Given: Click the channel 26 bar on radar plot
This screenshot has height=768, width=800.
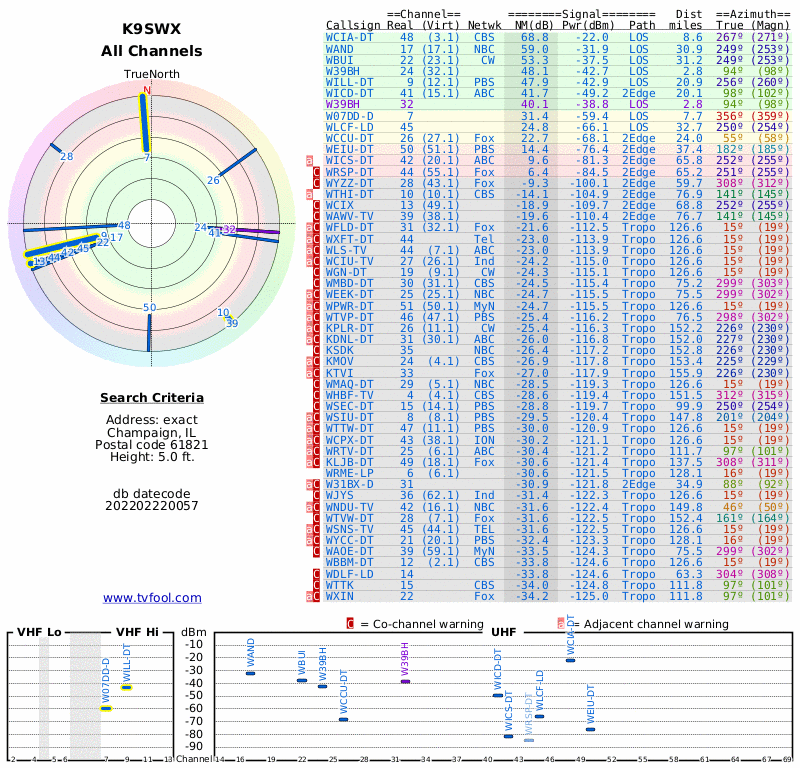Looking at the screenshot, I should (x=238, y=162).
